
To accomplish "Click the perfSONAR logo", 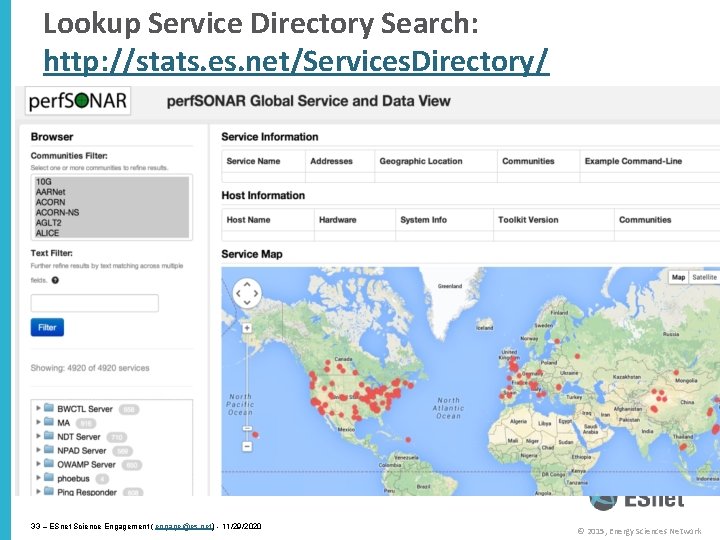I will 78,101.
